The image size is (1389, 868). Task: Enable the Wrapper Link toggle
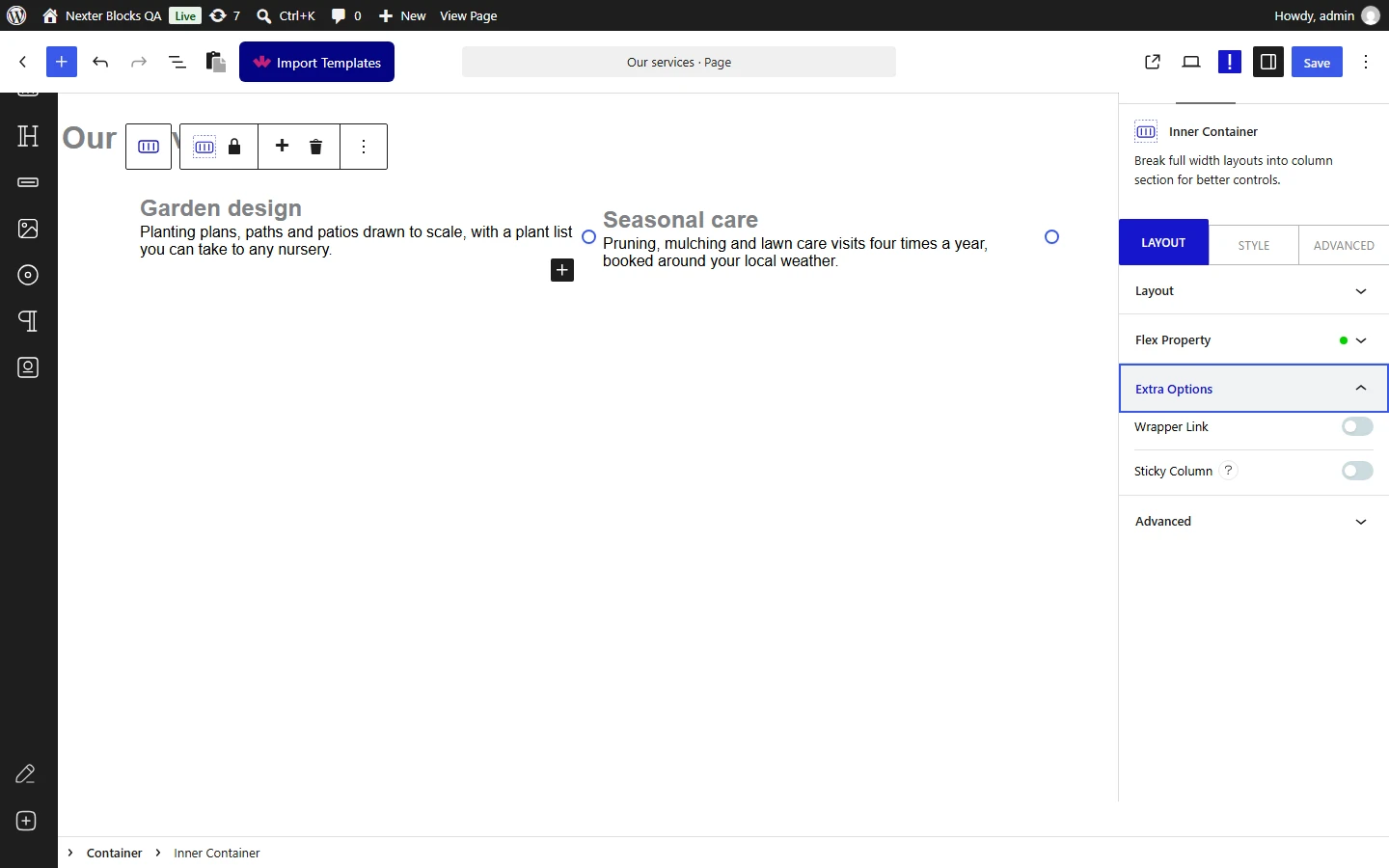pos(1357,426)
